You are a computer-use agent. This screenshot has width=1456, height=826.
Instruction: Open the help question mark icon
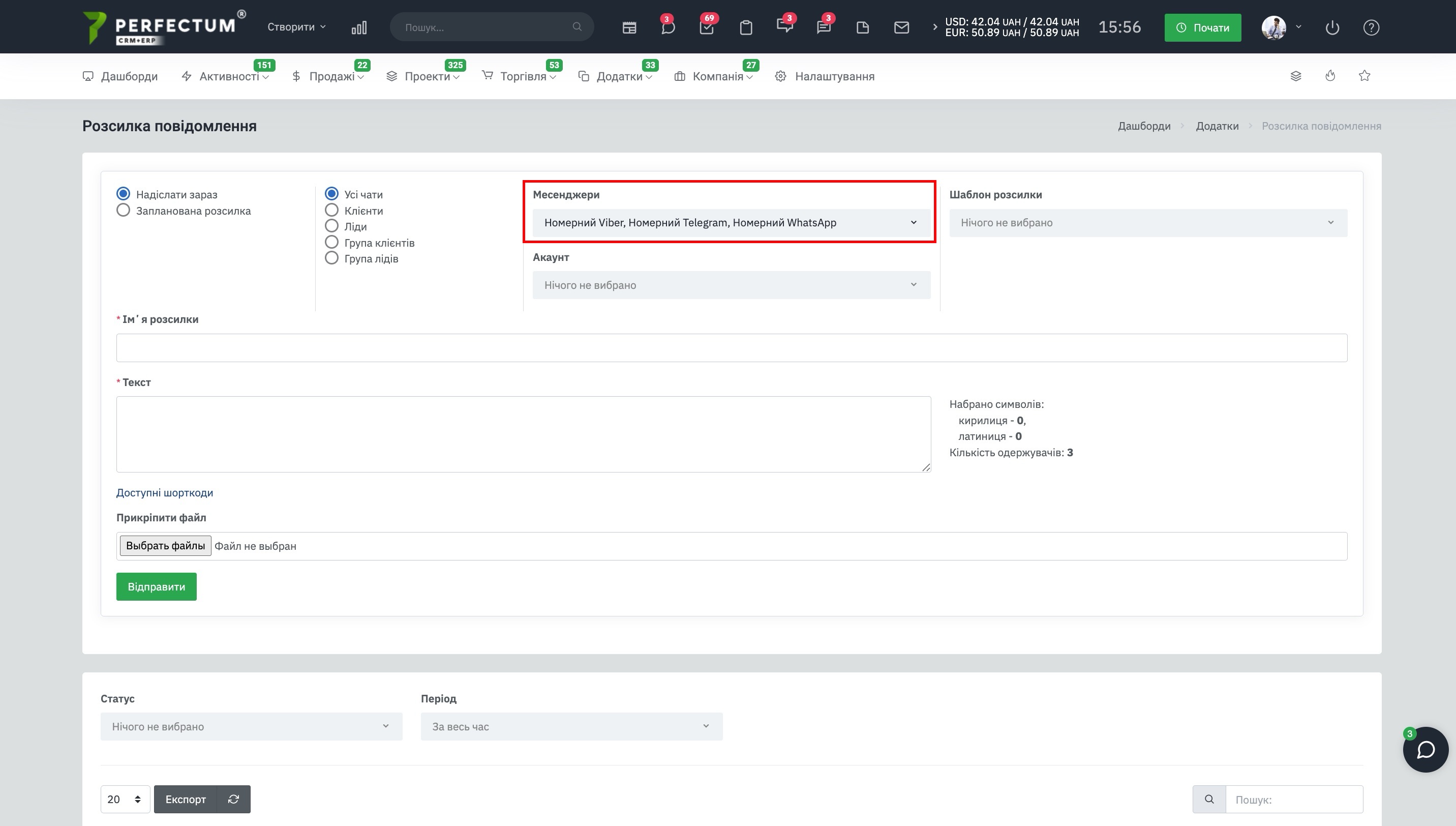point(1371,27)
